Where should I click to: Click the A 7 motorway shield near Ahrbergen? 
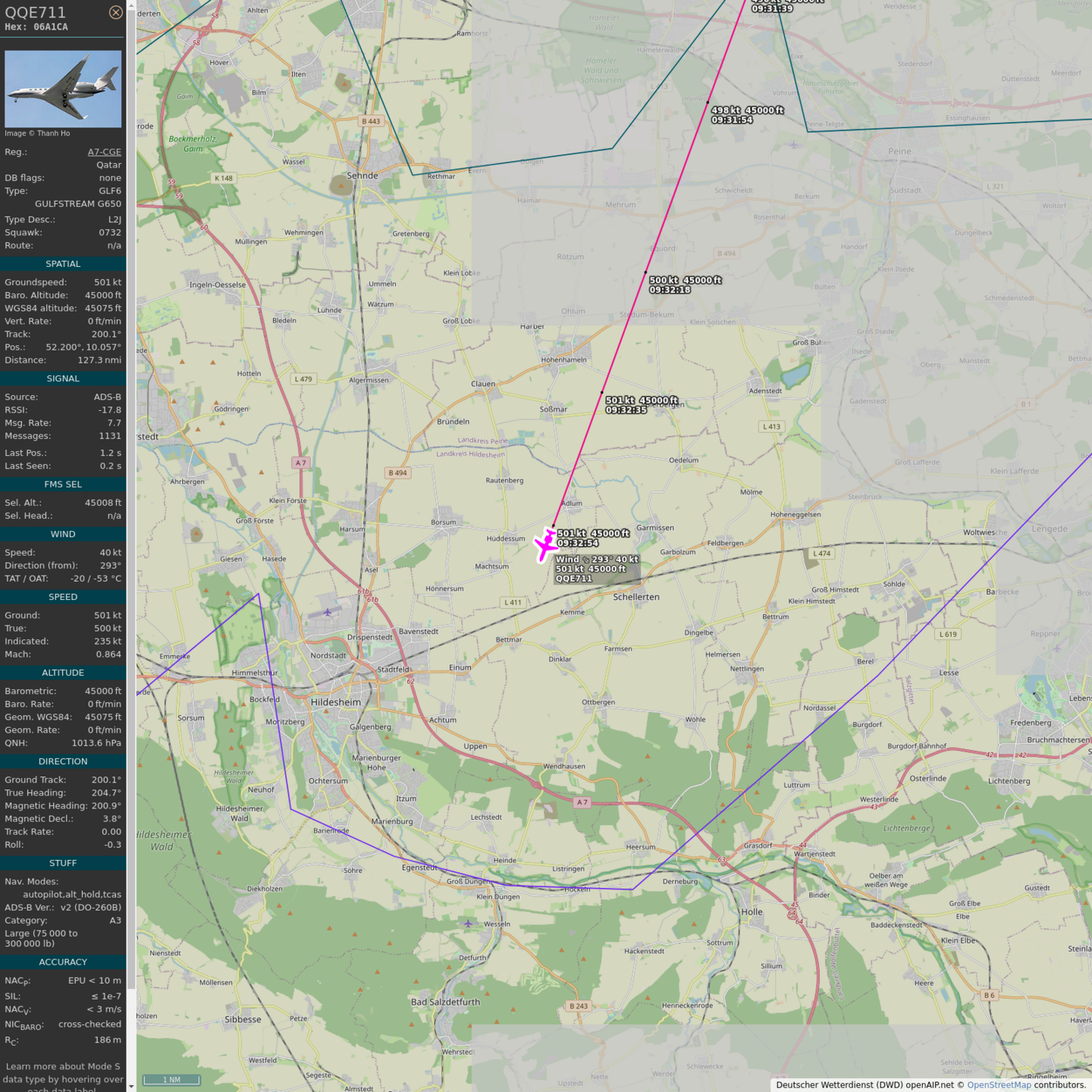pyautogui.click(x=301, y=463)
